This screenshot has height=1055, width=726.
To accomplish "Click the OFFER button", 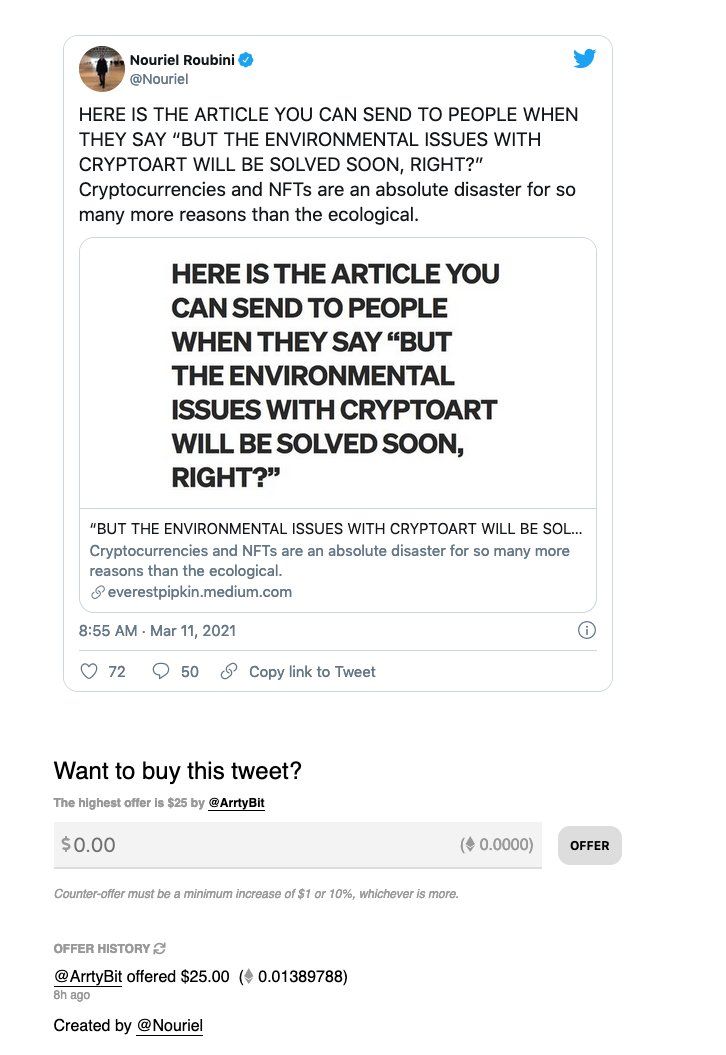I will pos(589,845).
